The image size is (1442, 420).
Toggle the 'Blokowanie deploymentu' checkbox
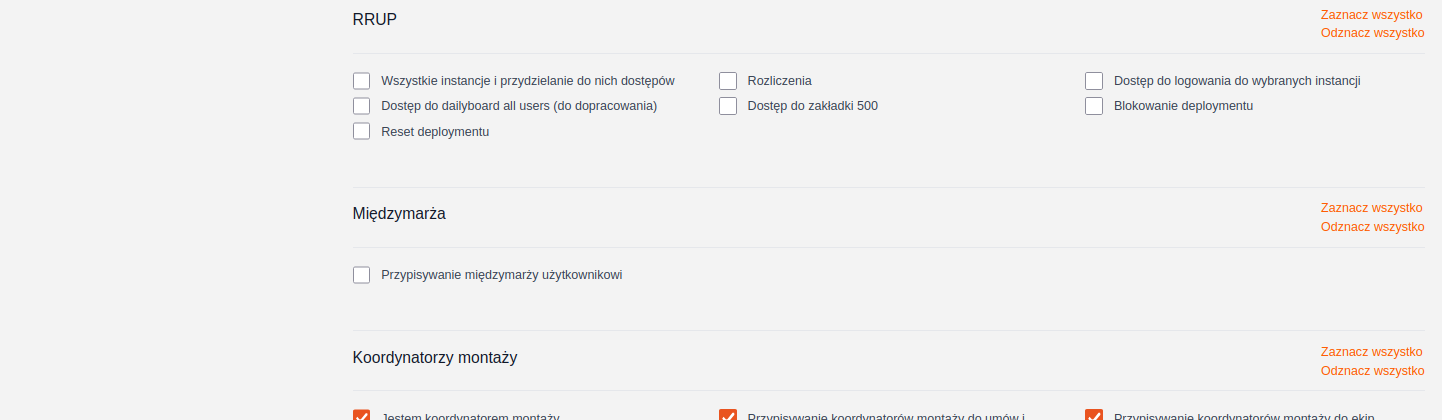1094,106
